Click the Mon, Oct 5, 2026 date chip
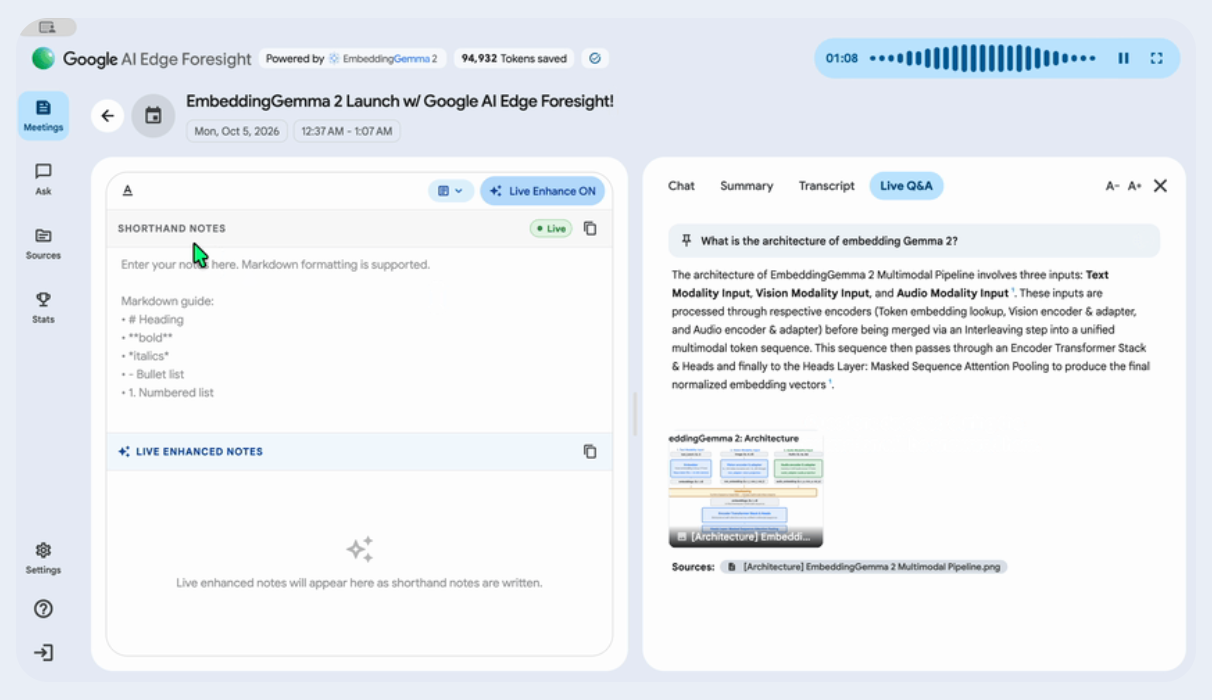 (x=237, y=131)
